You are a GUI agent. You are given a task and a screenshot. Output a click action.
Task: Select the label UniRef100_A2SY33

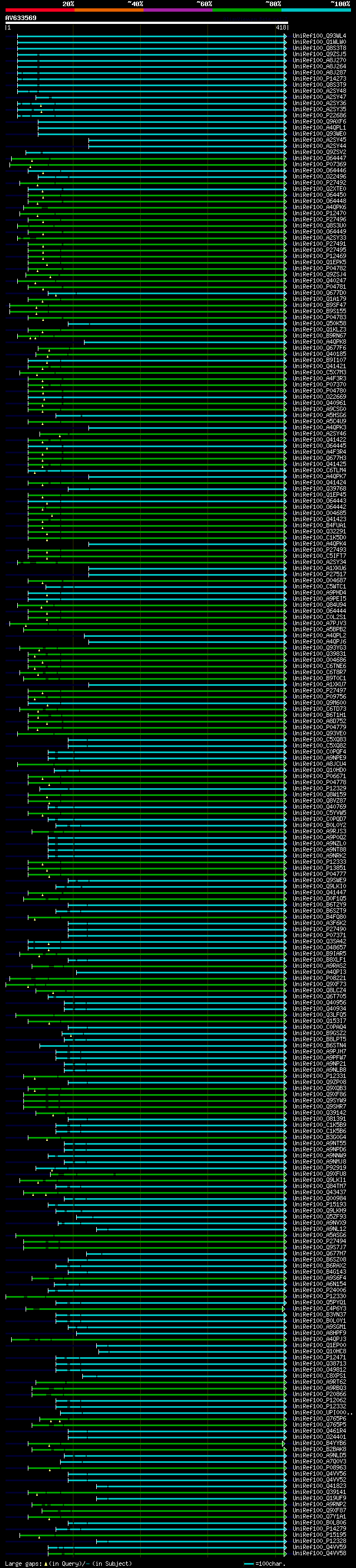(319, 238)
